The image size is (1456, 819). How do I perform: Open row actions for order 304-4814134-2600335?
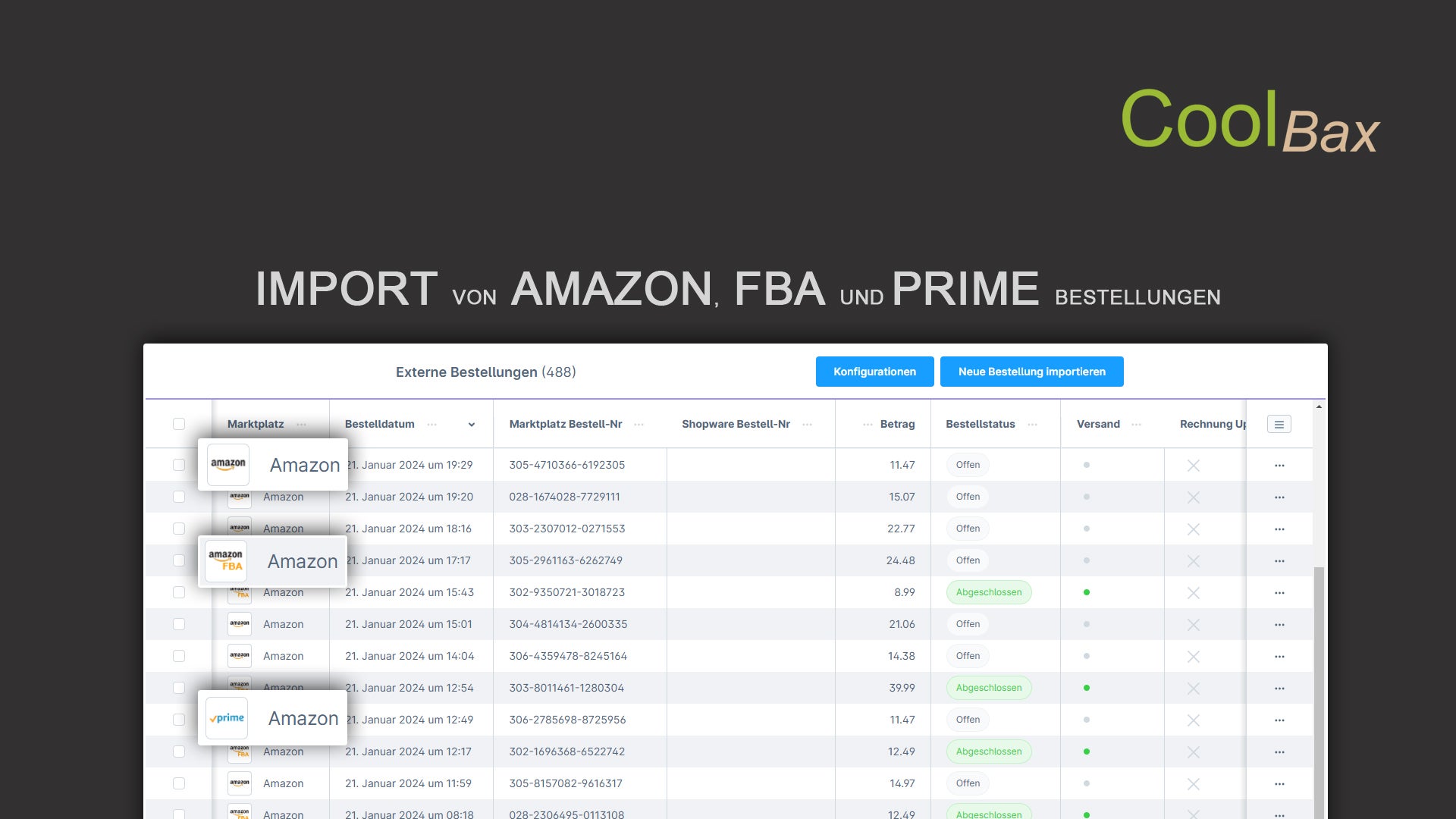click(1279, 625)
